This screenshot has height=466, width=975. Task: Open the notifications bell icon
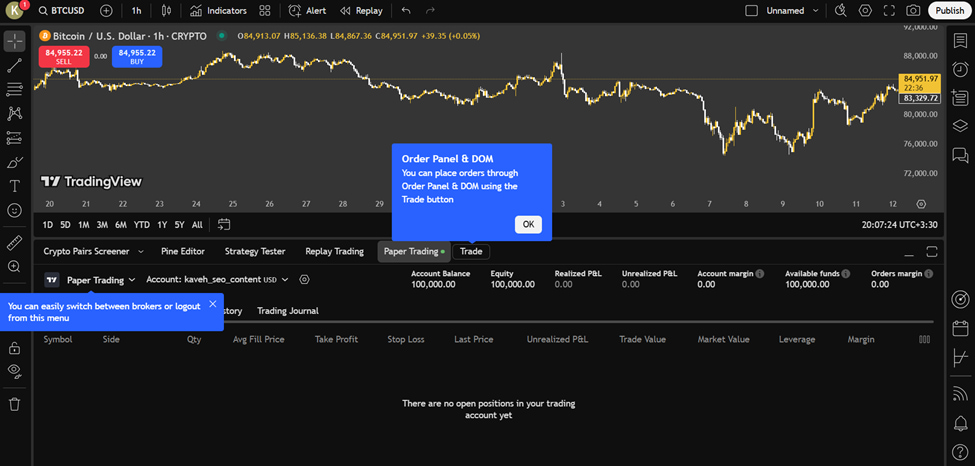[961, 424]
